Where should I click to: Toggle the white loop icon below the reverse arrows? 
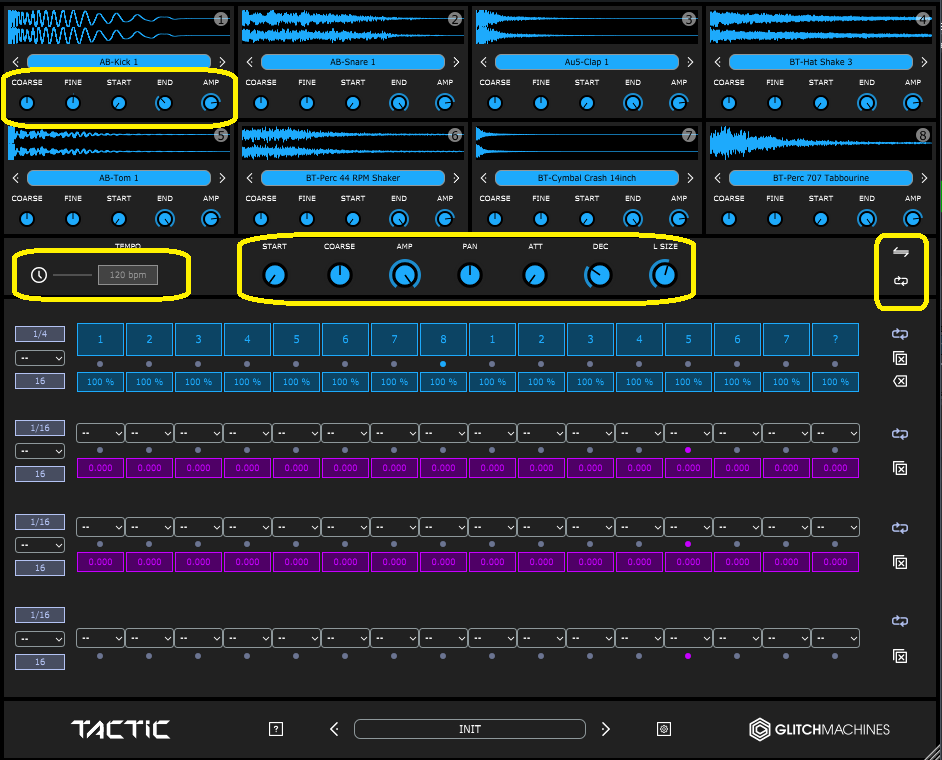point(901,281)
